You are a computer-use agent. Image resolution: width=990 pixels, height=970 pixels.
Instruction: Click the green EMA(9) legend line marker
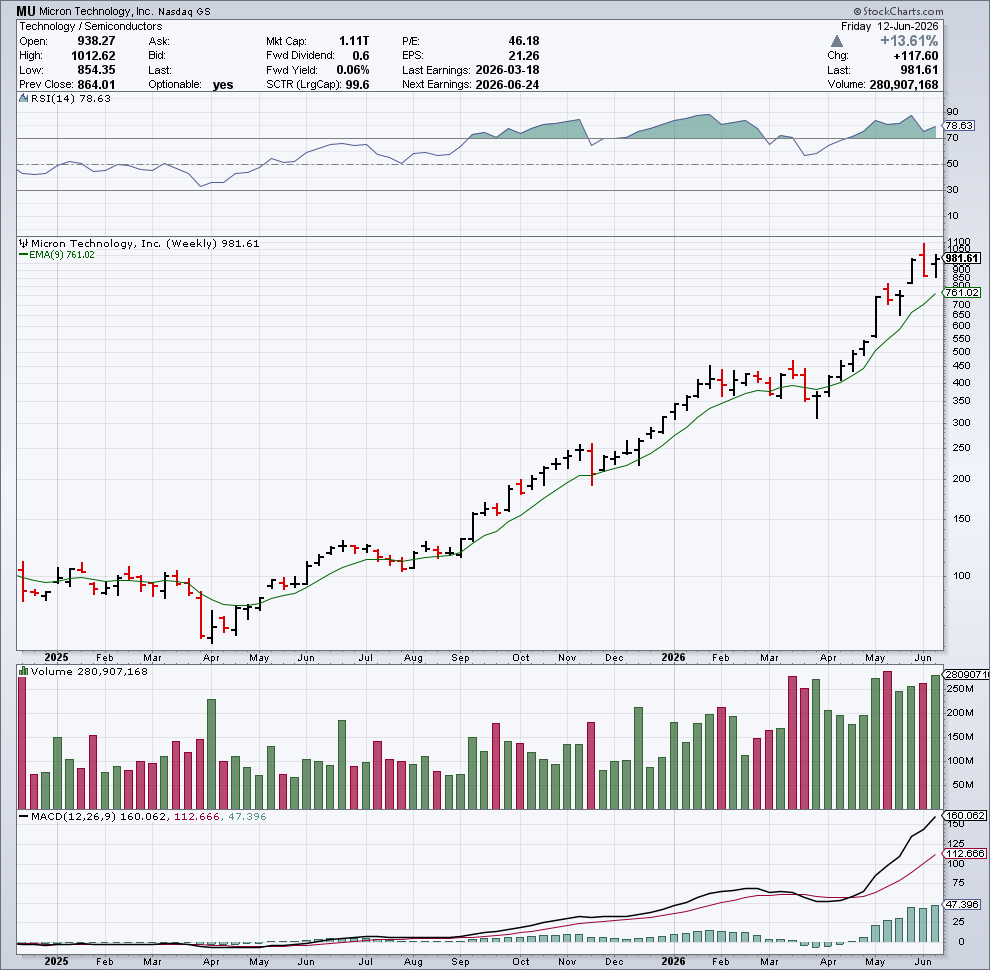pos(23,254)
